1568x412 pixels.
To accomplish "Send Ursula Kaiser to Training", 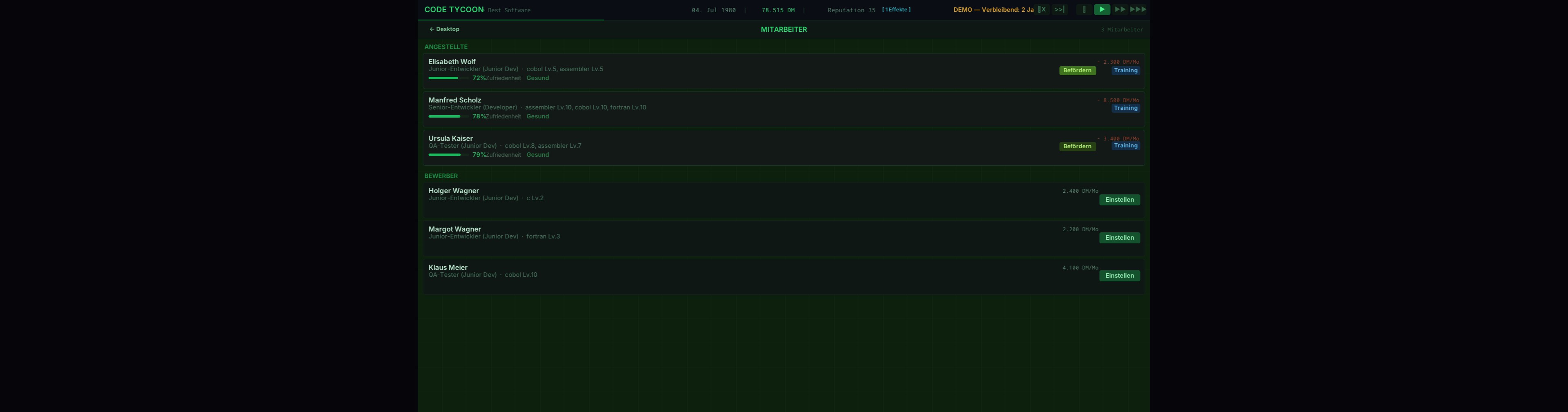I will pyautogui.click(x=1125, y=146).
